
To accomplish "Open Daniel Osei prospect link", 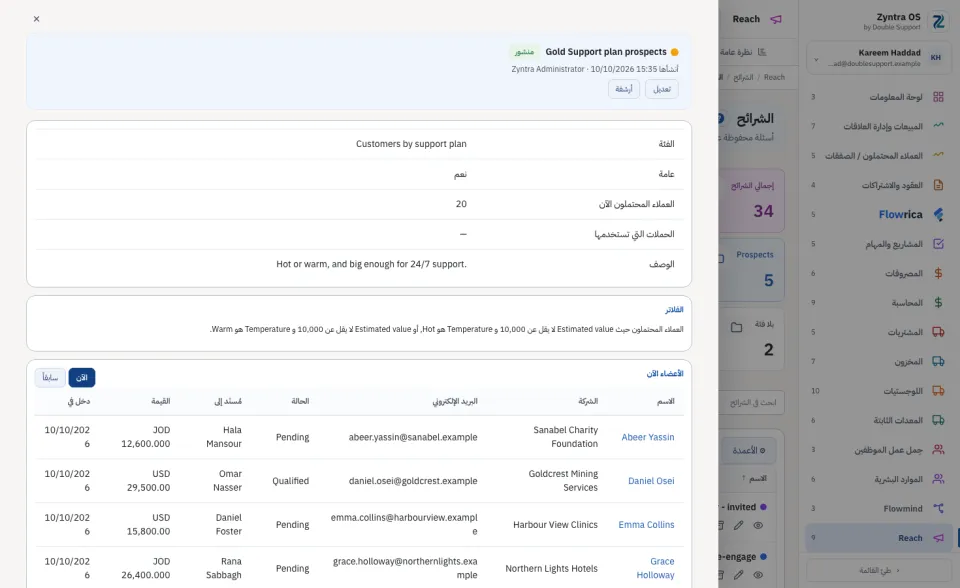I will click(x=651, y=481).
